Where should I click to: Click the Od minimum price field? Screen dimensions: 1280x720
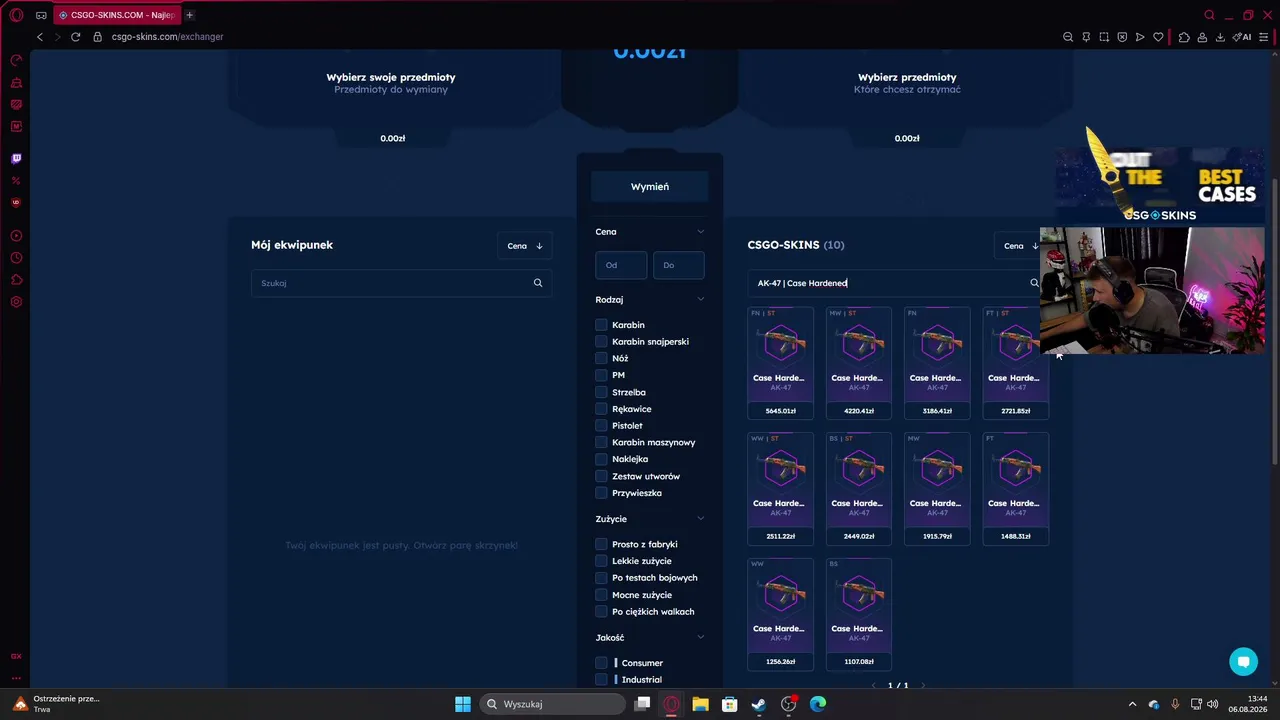(621, 265)
